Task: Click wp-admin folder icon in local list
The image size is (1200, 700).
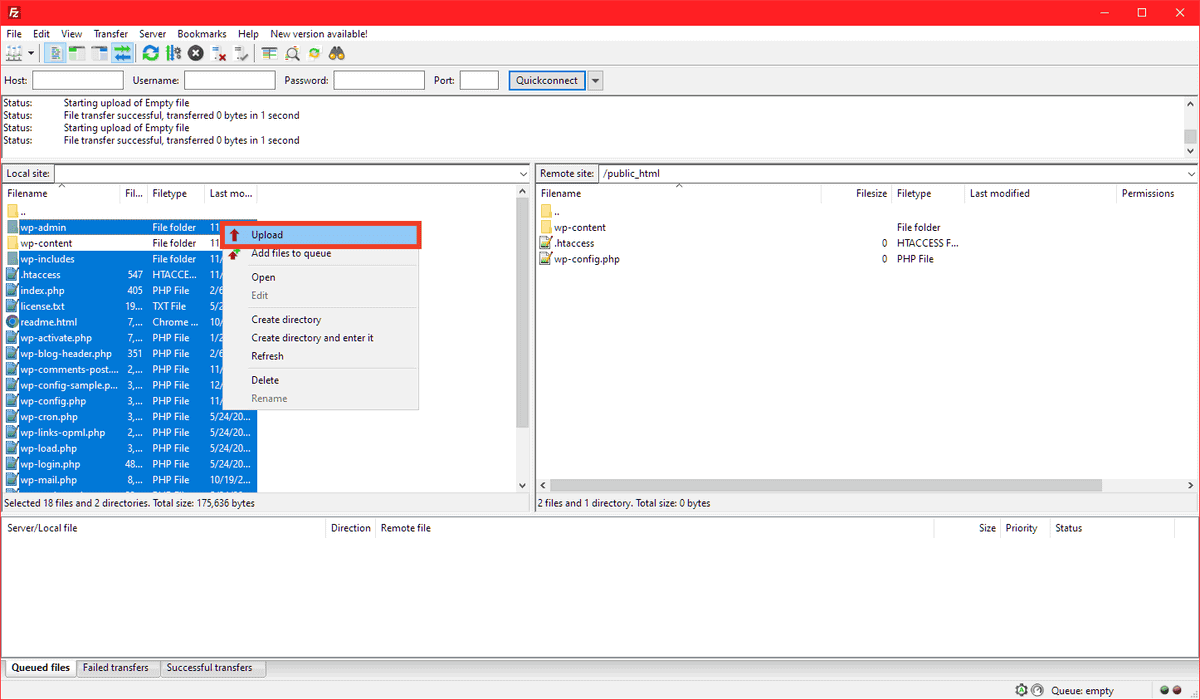Action: (x=12, y=227)
